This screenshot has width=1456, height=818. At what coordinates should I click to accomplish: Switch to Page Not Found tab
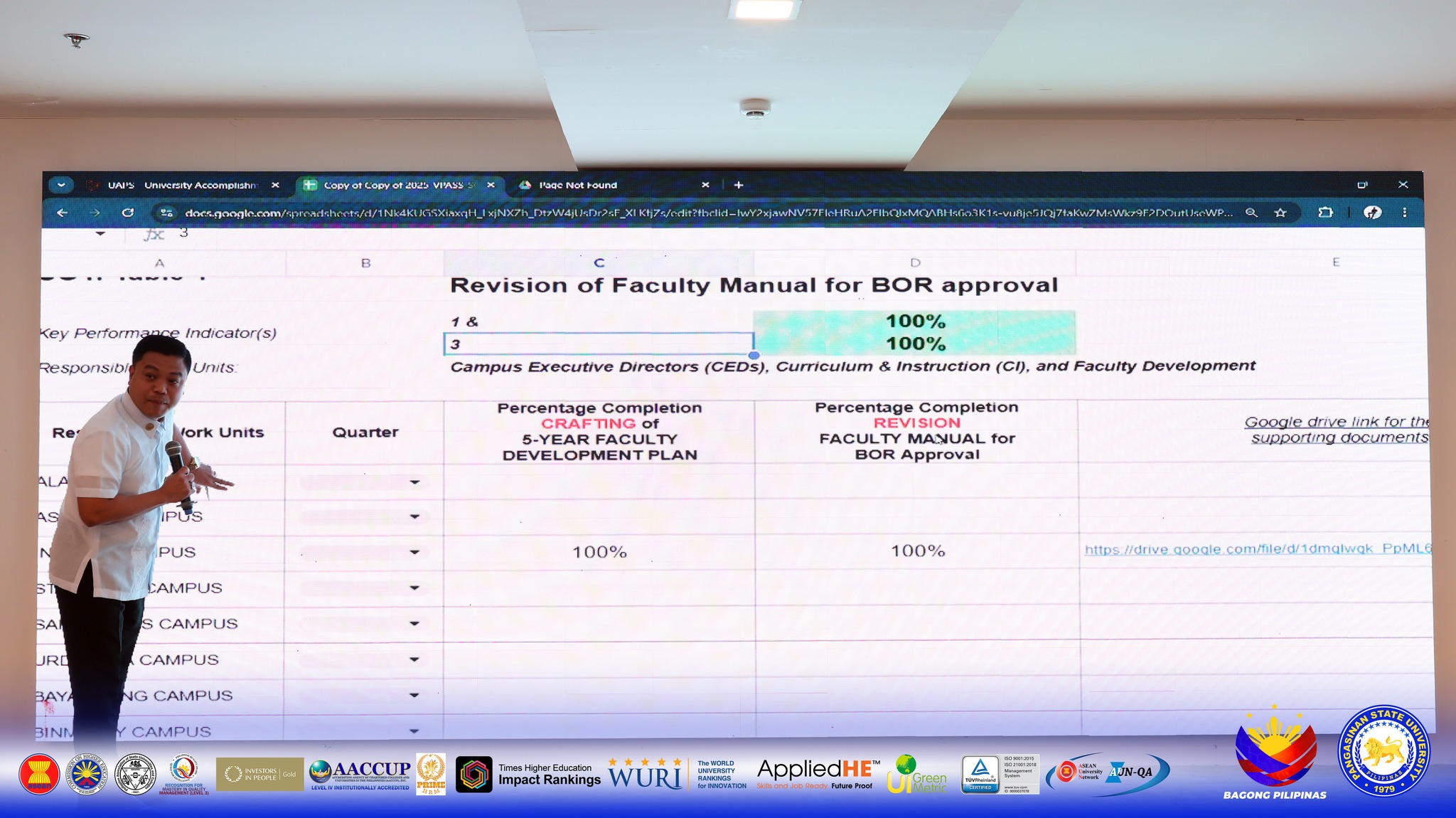(x=577, y=185)
